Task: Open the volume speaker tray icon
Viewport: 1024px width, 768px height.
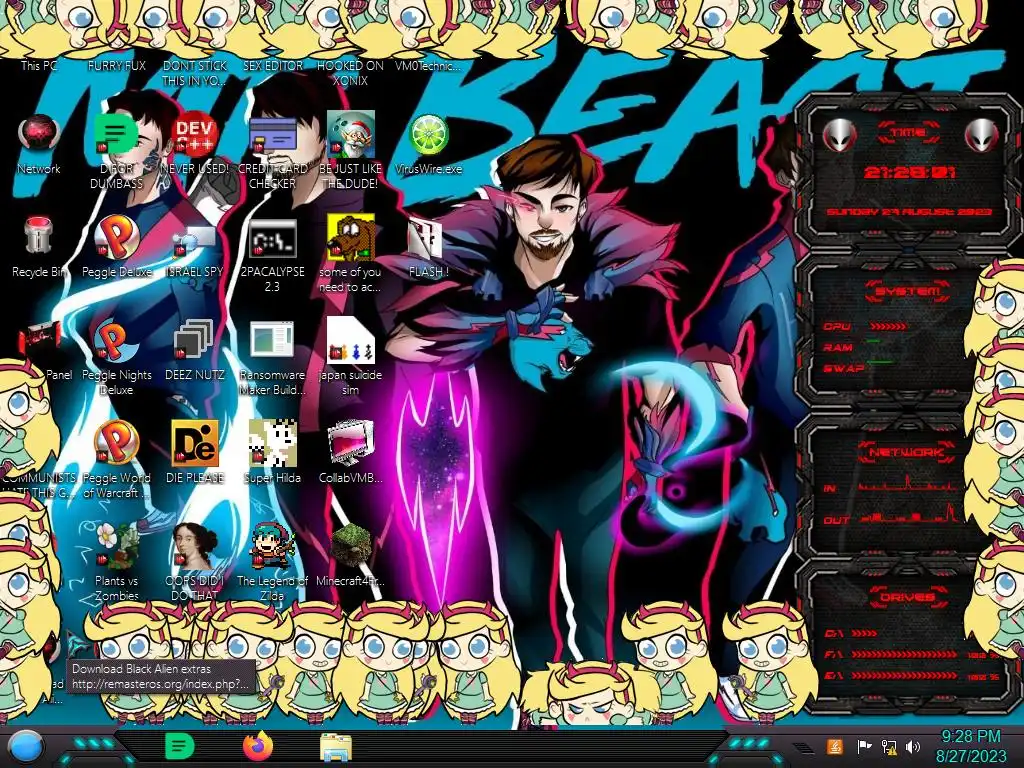Action: [x=913, y=746]
